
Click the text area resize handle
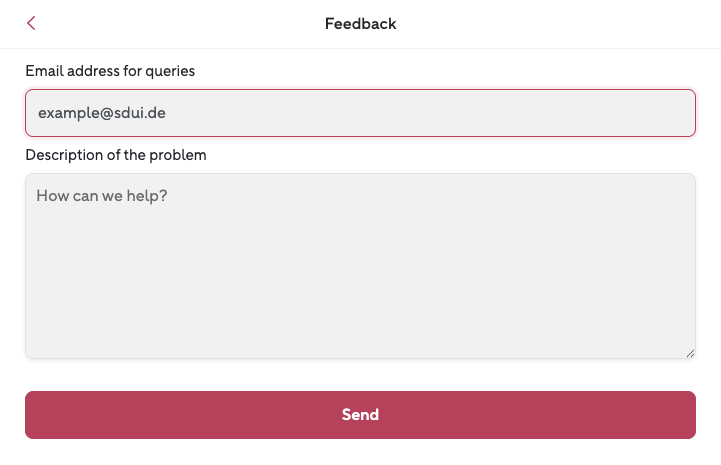pos(690,353)
